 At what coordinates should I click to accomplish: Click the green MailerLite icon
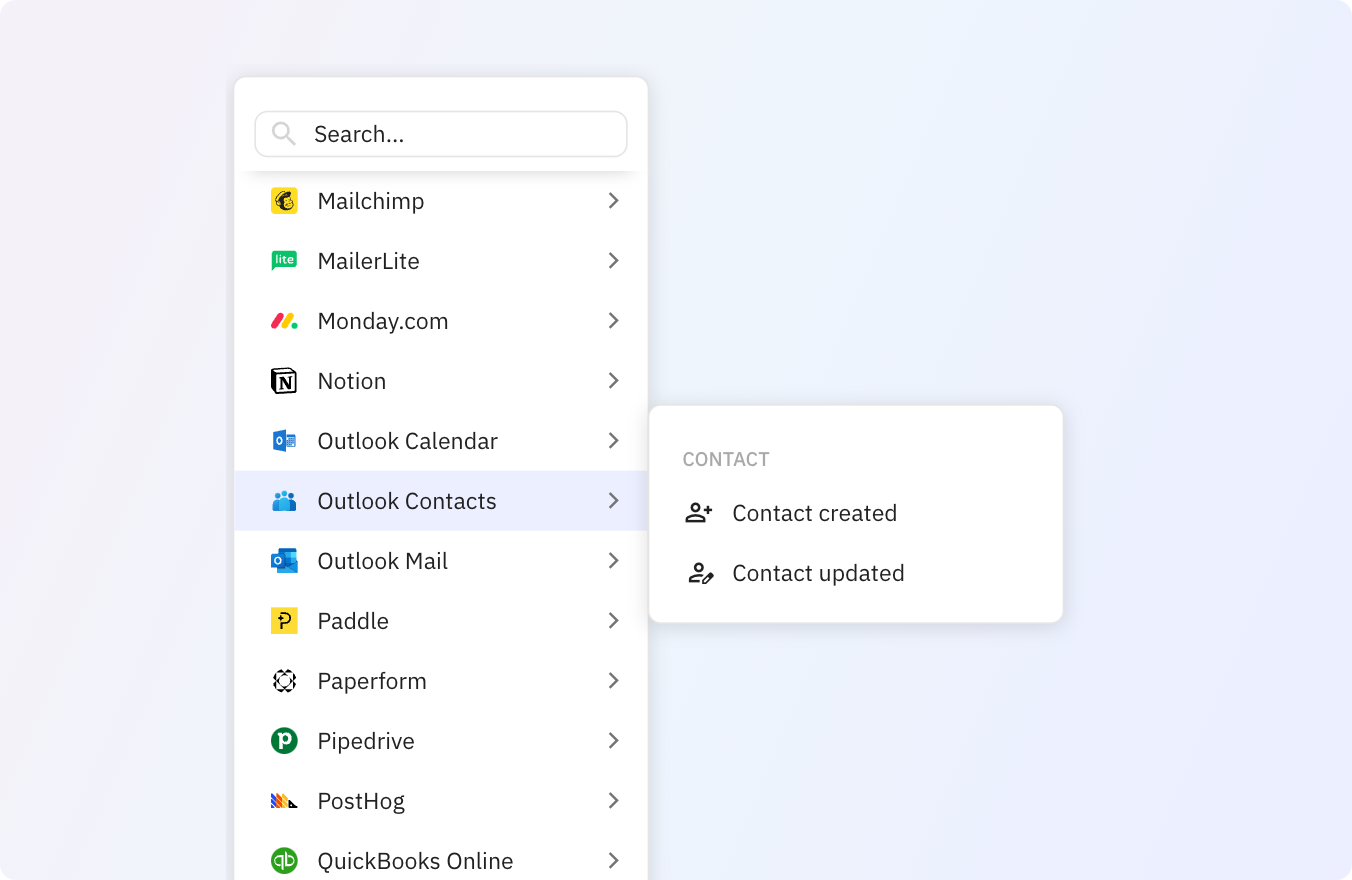point(284,261)
